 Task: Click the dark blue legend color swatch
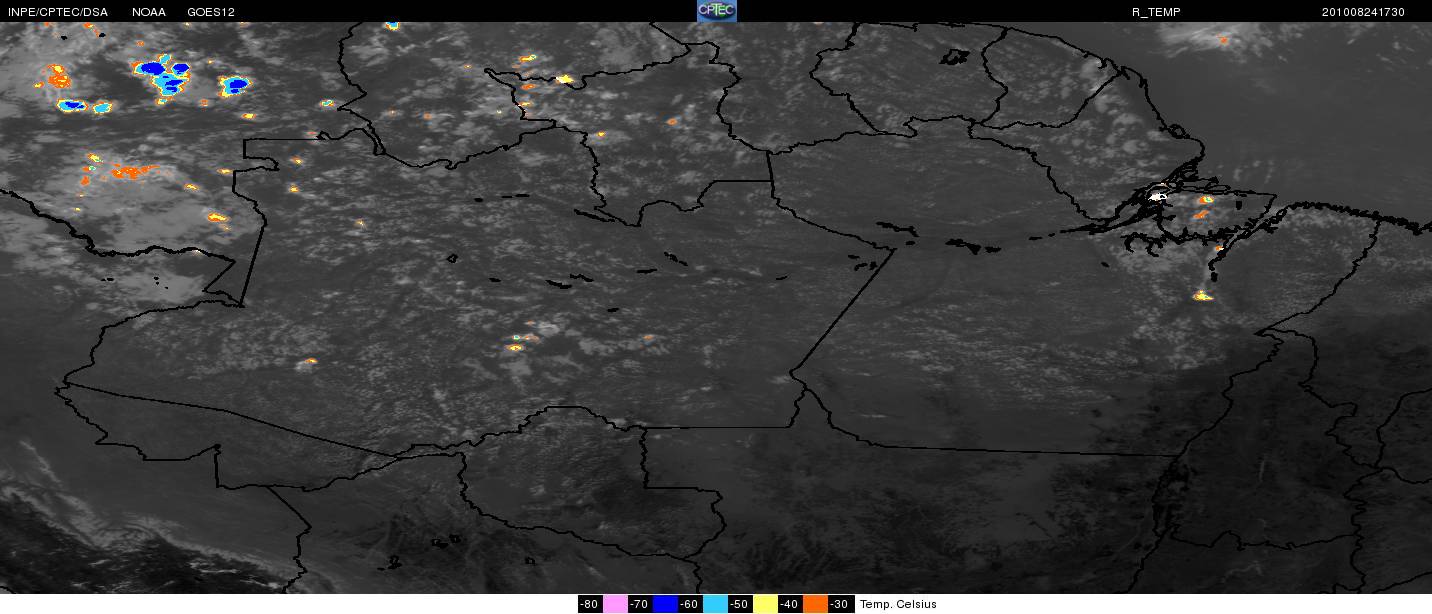point(665,604)
